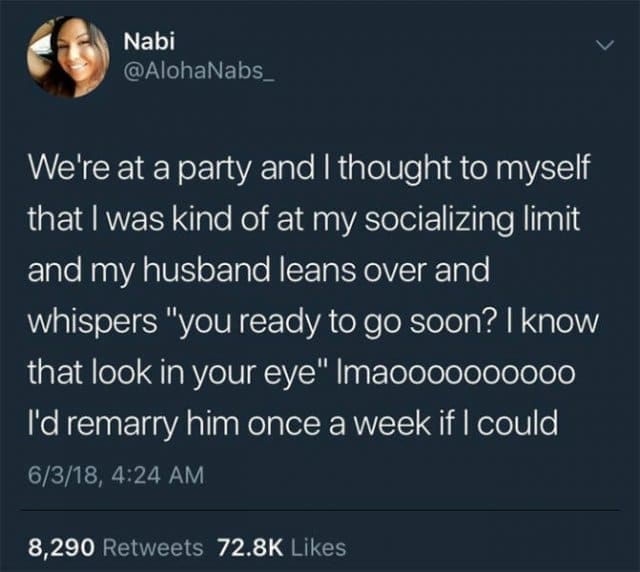This screenshot has height=572, width=640.
Task: Open the Nabi display name link
Action: 145,43
